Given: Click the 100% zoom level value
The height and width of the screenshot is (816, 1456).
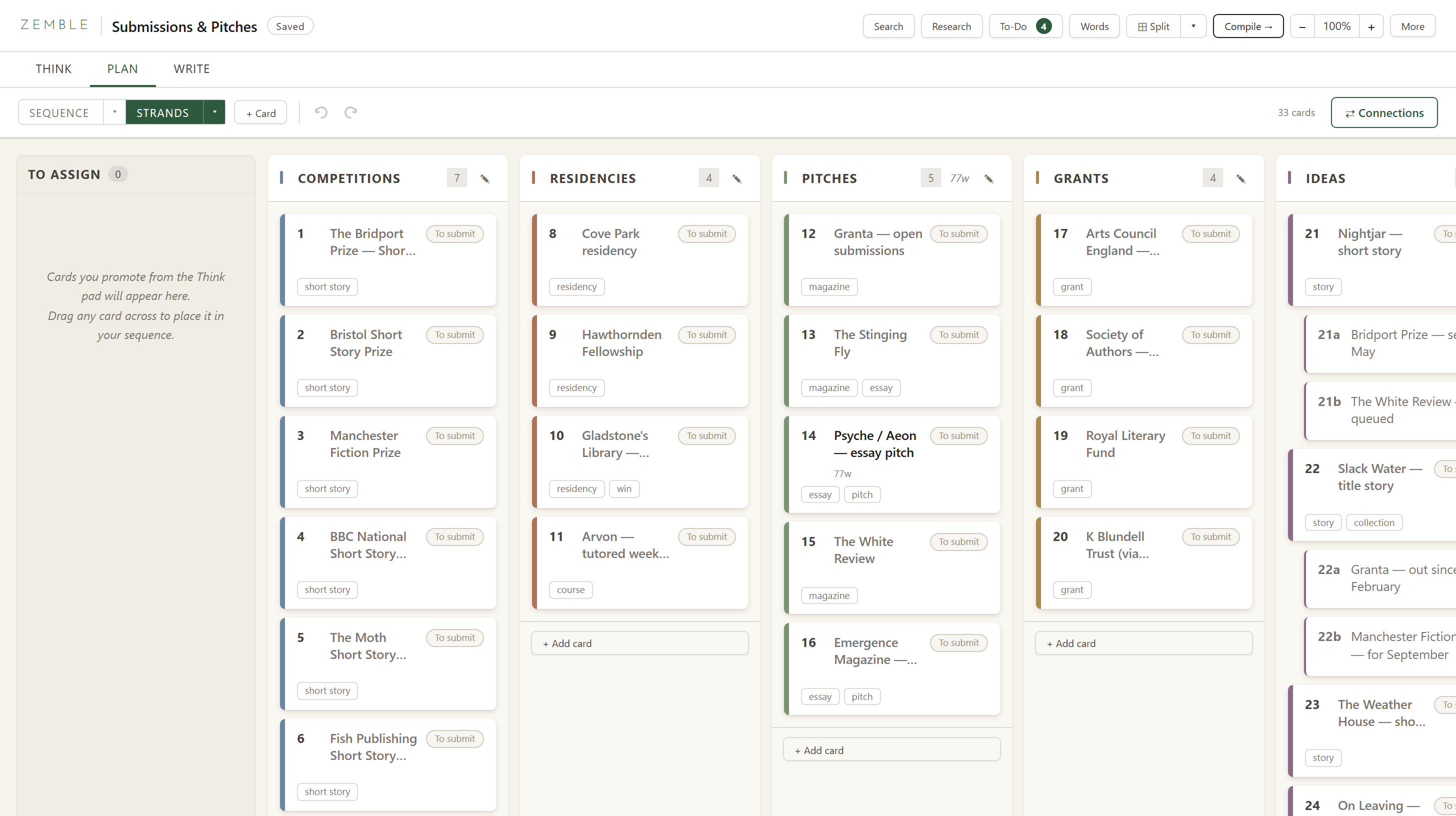Looking at the screenshot, I should (1336, 26).
